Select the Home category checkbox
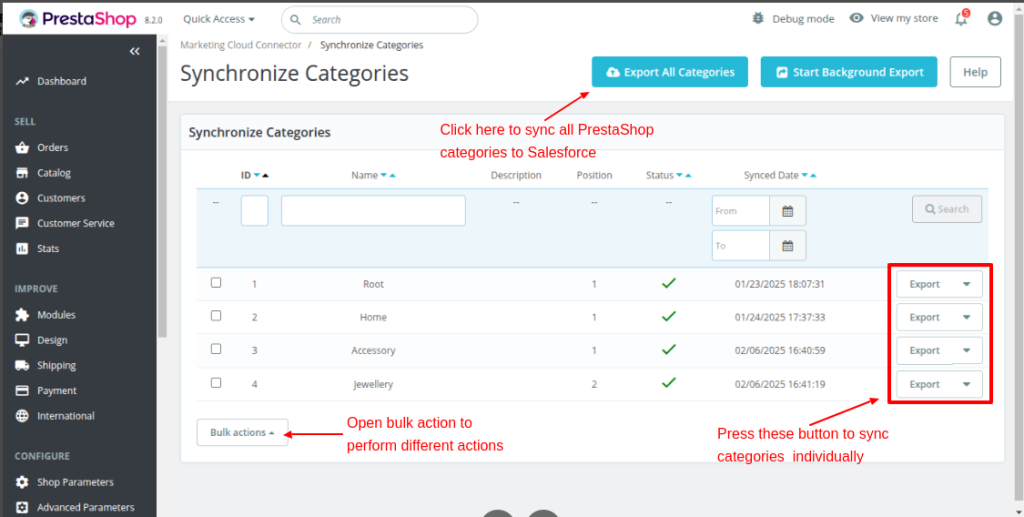This screenshot has height=517, width=1024. pos(216,315)
